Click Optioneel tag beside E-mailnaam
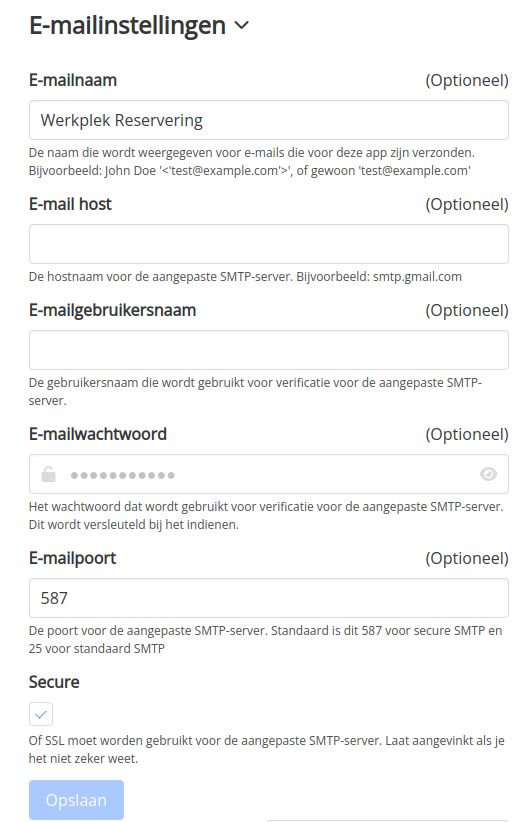 467,80
